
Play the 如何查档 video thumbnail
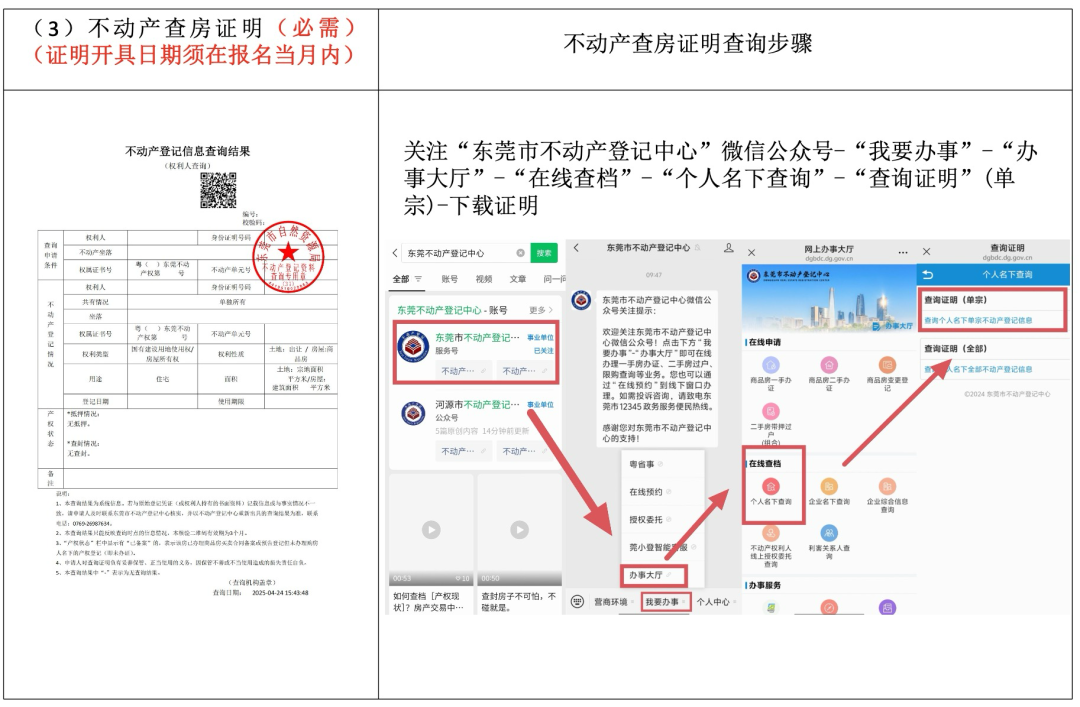point(431,529)
